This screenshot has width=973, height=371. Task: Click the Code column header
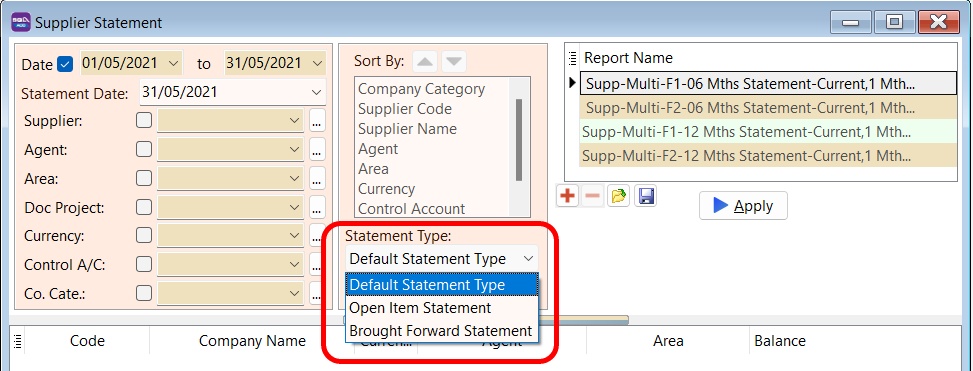87,341
